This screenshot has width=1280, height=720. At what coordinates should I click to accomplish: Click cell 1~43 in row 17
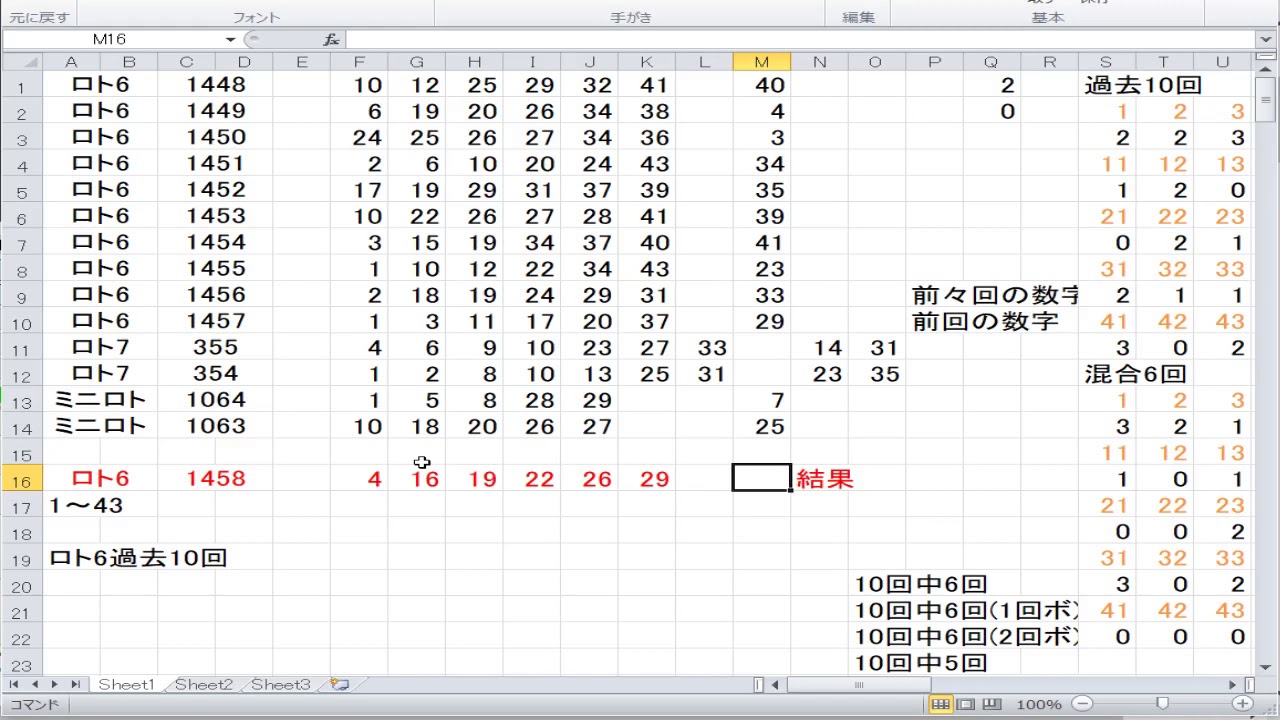(x=86, y=506)
